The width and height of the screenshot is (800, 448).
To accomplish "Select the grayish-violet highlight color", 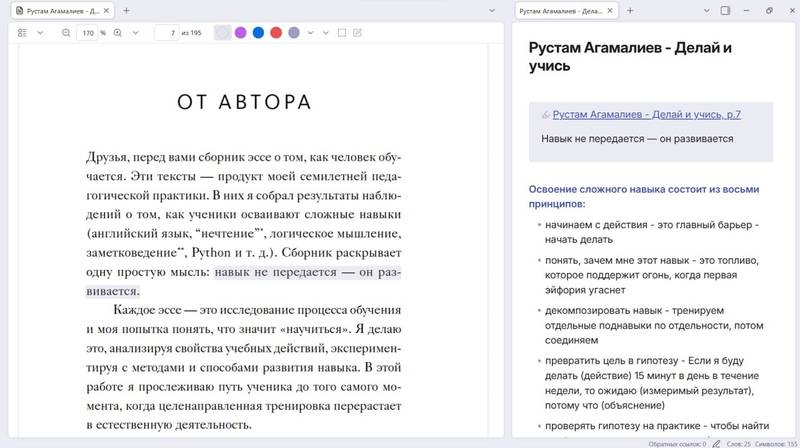I will 294,33.
